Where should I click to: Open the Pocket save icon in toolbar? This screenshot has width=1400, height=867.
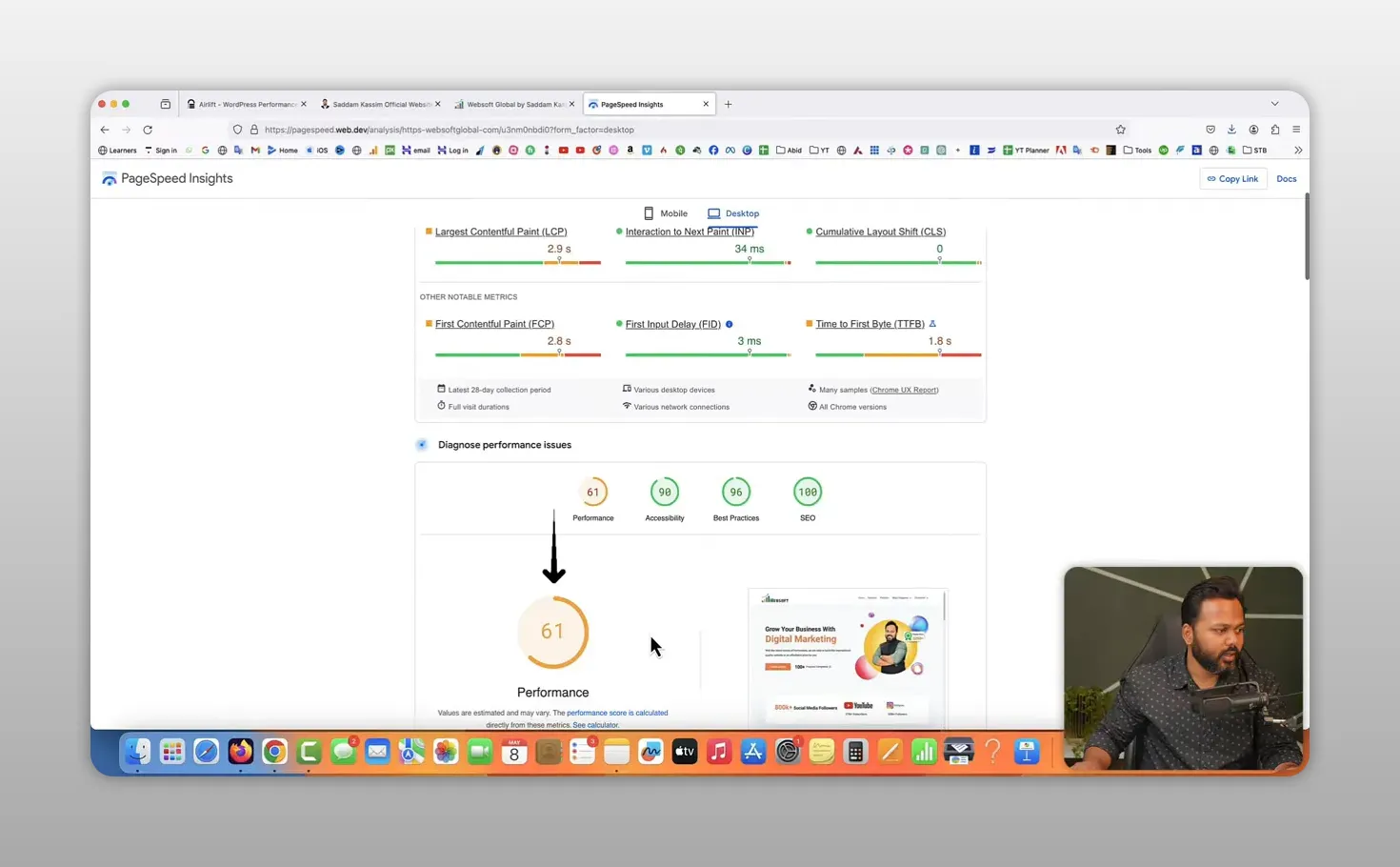pyautogui.click(x=1210, y=130)
